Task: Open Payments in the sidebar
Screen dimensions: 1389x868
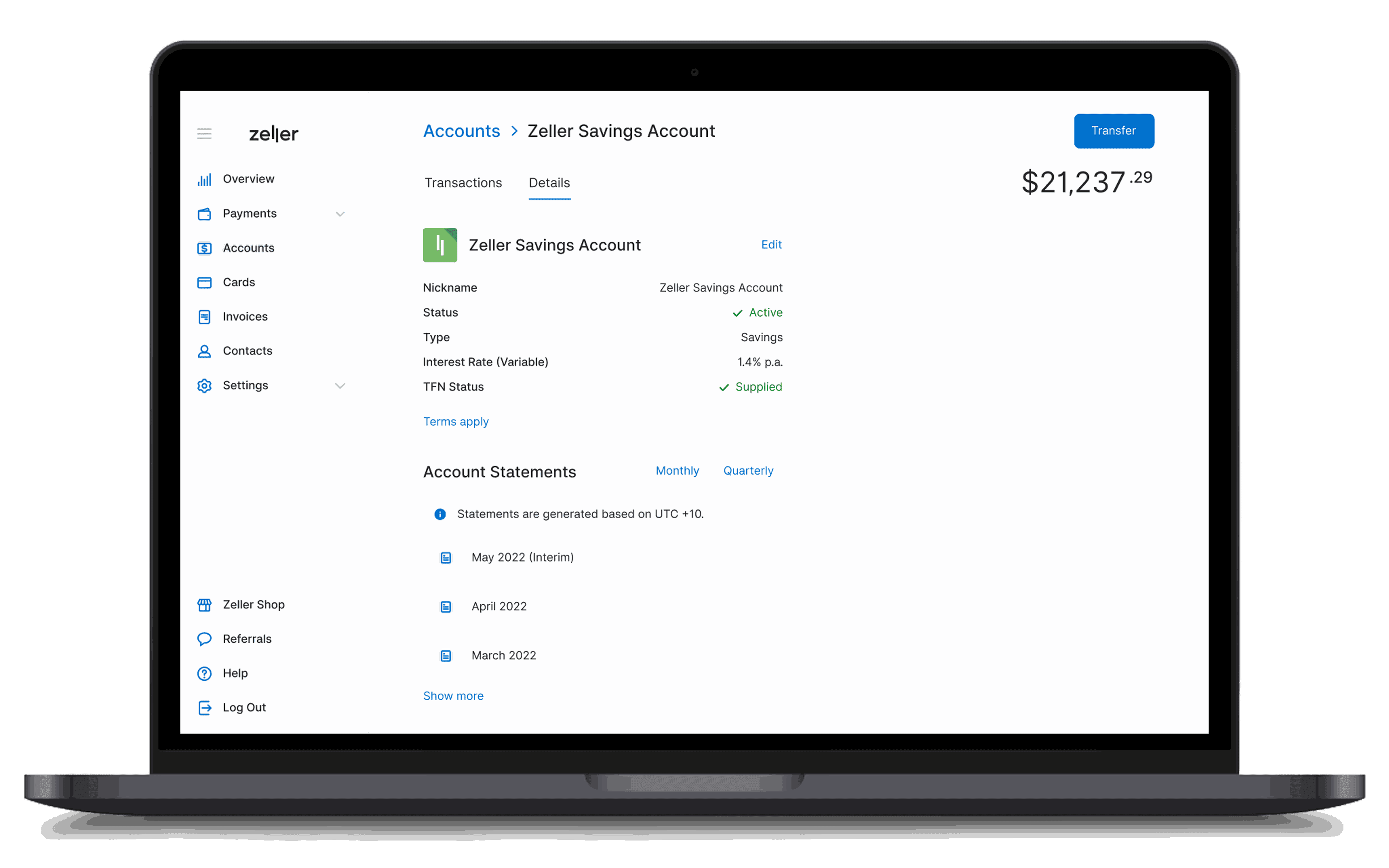Action: 250,213
